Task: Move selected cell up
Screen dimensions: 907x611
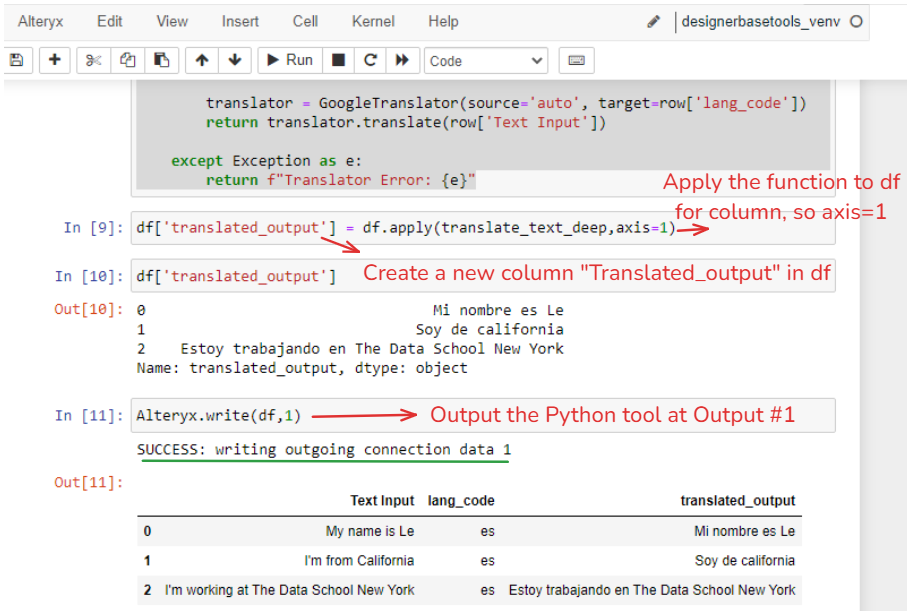Action: (202, 60)
